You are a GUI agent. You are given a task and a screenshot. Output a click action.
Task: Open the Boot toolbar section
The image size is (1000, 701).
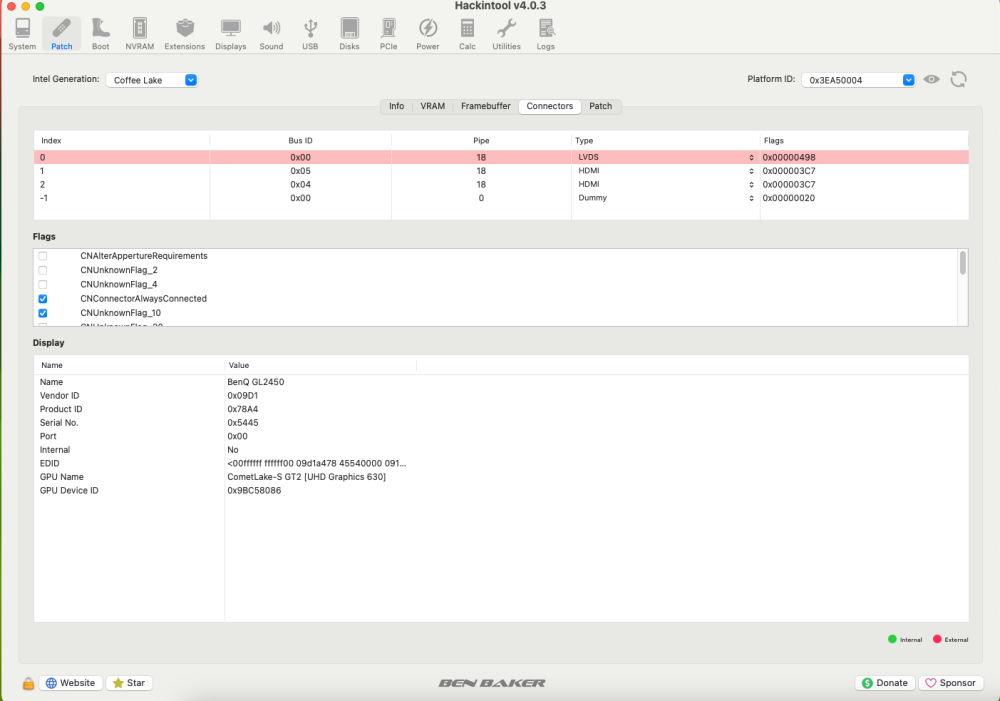coord(101,34)
